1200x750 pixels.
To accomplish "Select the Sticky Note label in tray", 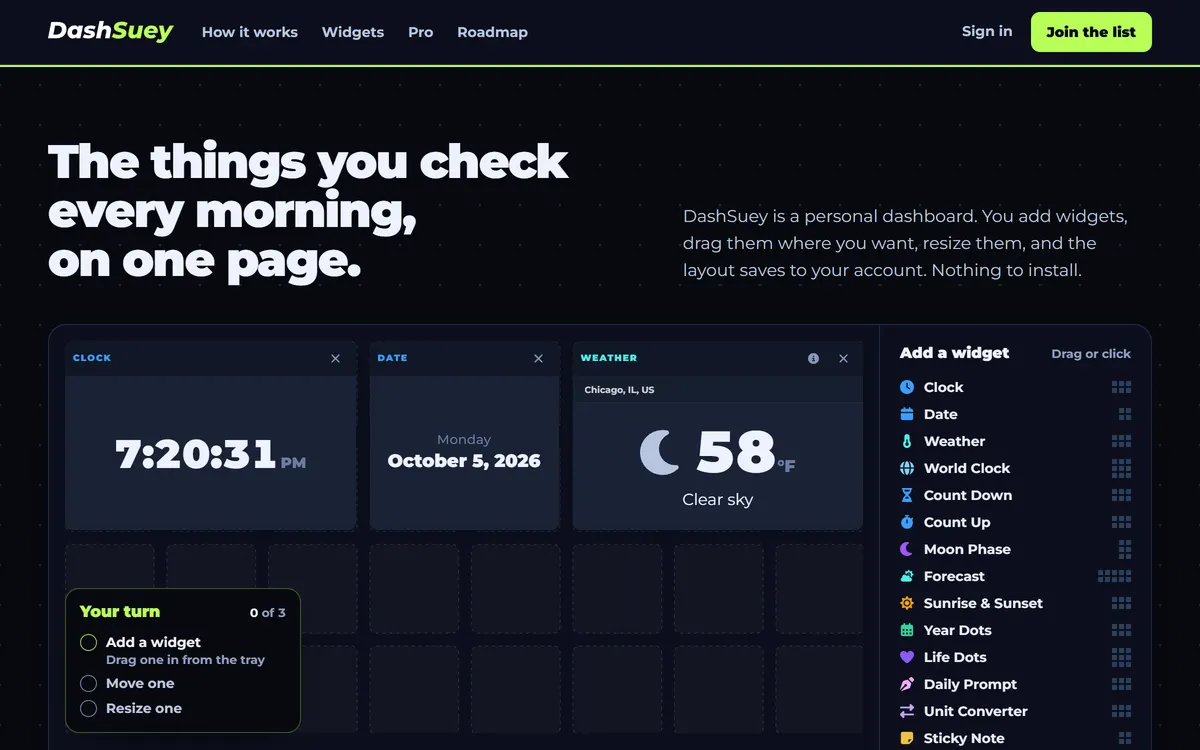I will pos(964,738).
